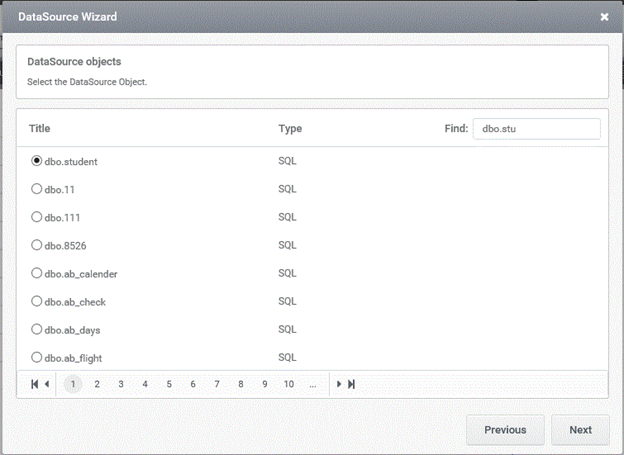This screenshot has width=624, height=455.
Task: Select the dbo.student radio button
Action: 37,161
